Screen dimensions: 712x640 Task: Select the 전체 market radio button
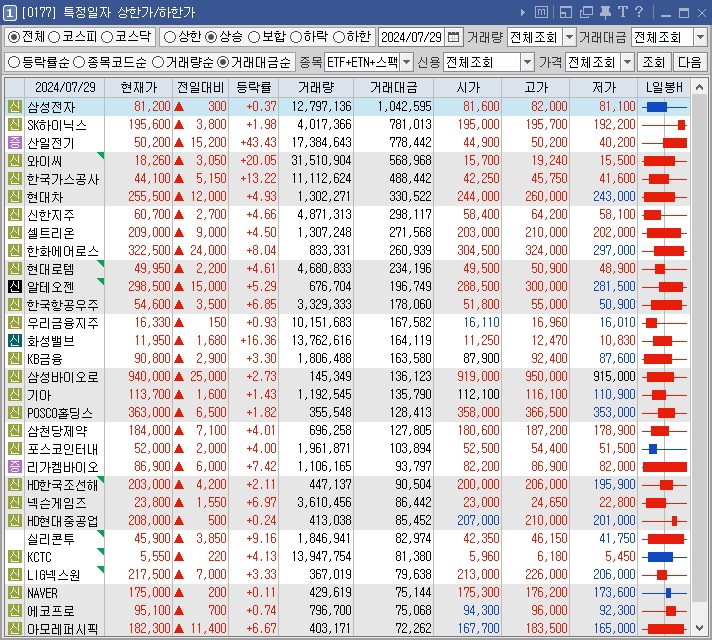[x=14, y=37]
